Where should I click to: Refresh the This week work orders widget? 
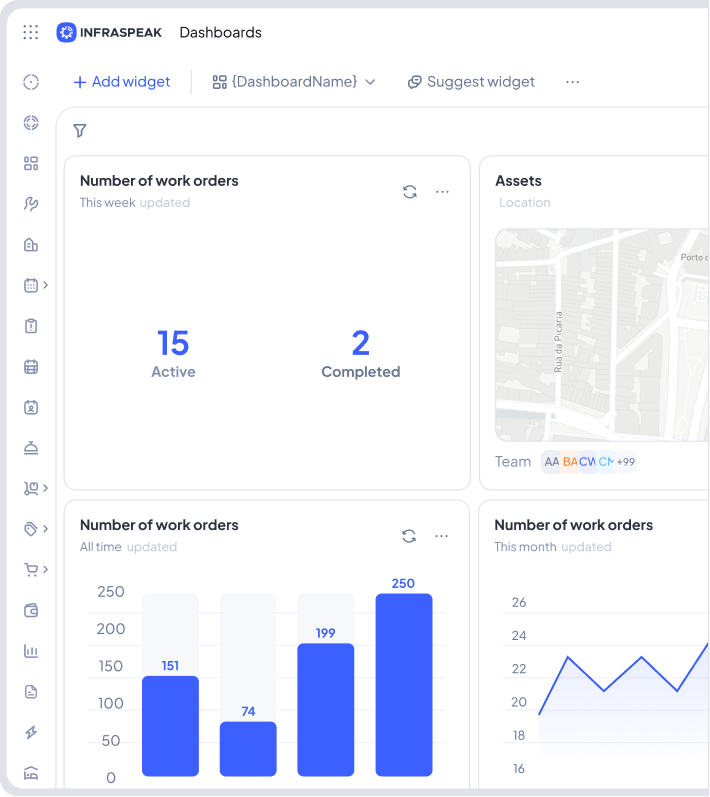(409, 192)
